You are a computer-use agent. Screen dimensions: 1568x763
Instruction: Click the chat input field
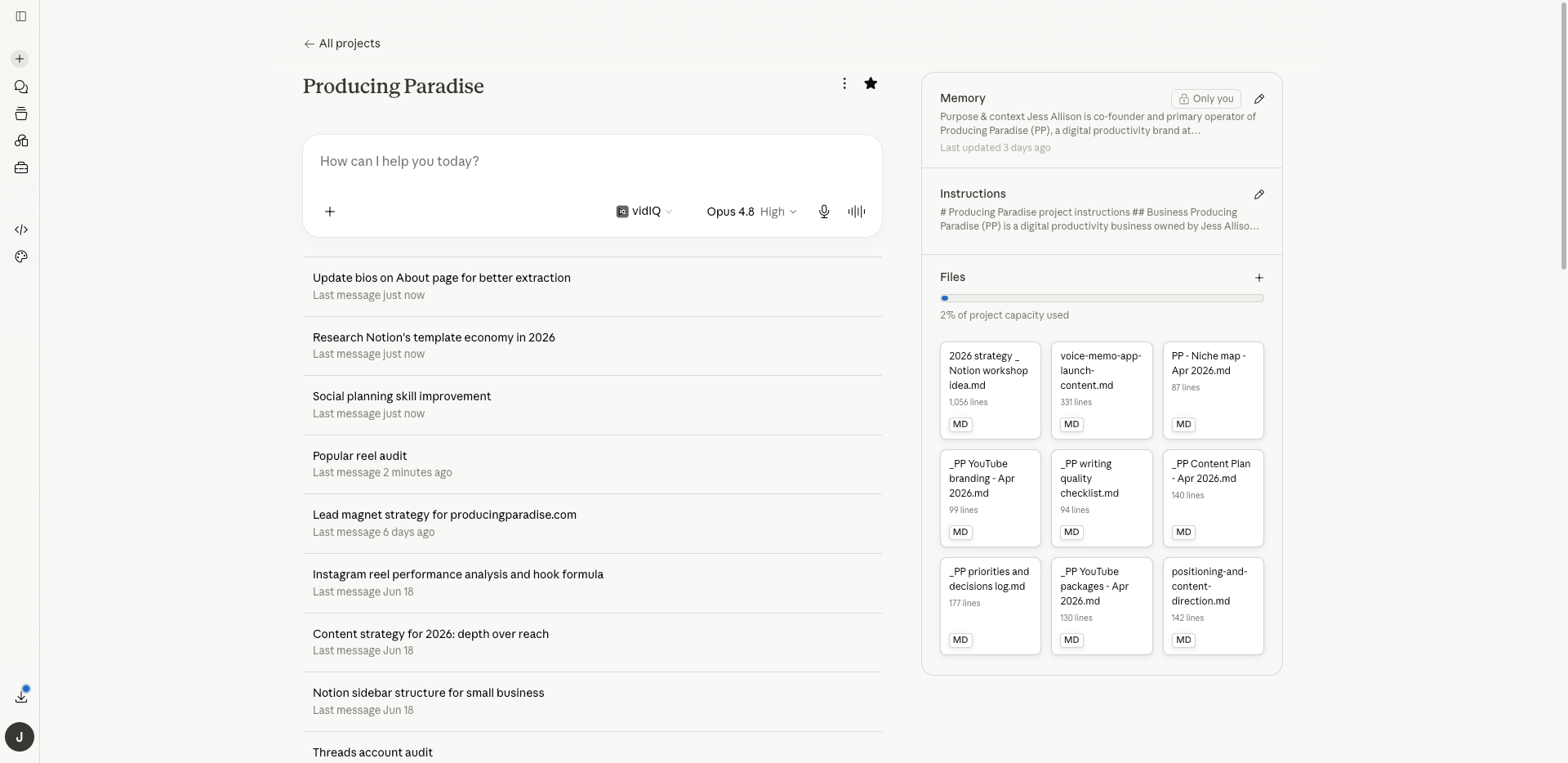[592, 162]
